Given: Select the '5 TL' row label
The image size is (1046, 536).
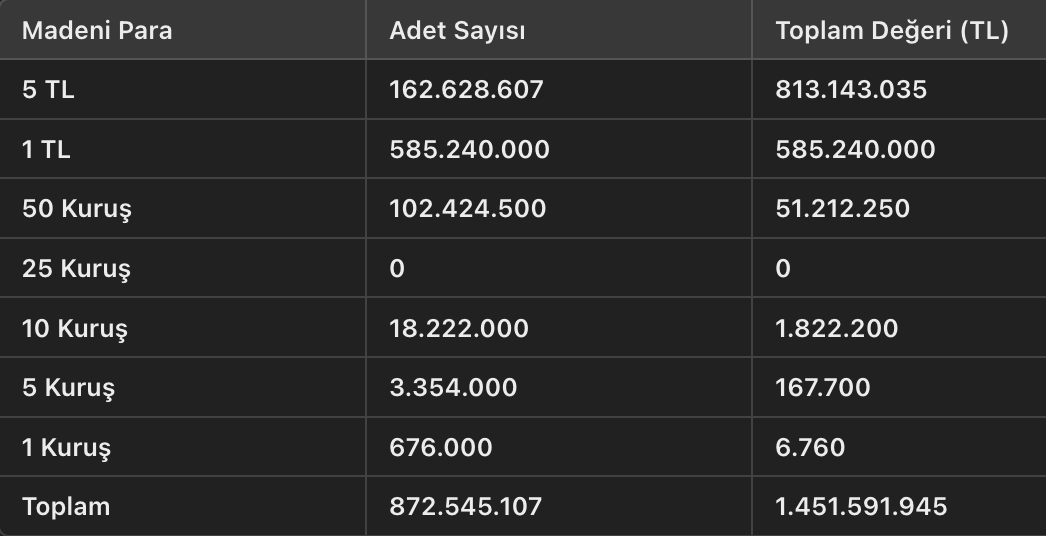Looking at the screenshot, I should point(48,90).
